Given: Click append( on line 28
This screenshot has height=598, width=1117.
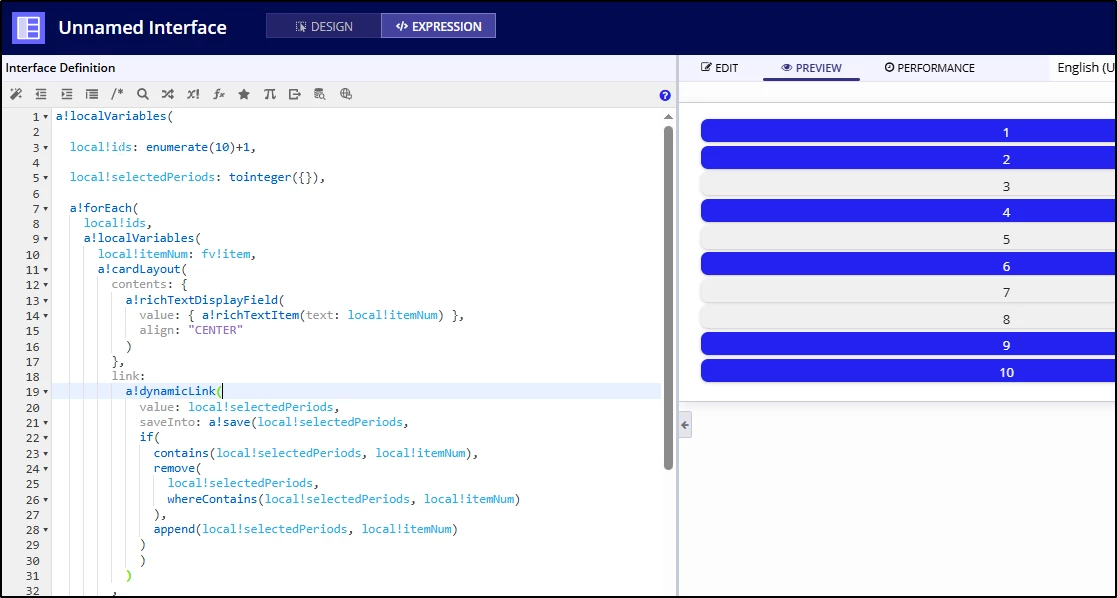Looking at the screenshot, I should point(178,530).
